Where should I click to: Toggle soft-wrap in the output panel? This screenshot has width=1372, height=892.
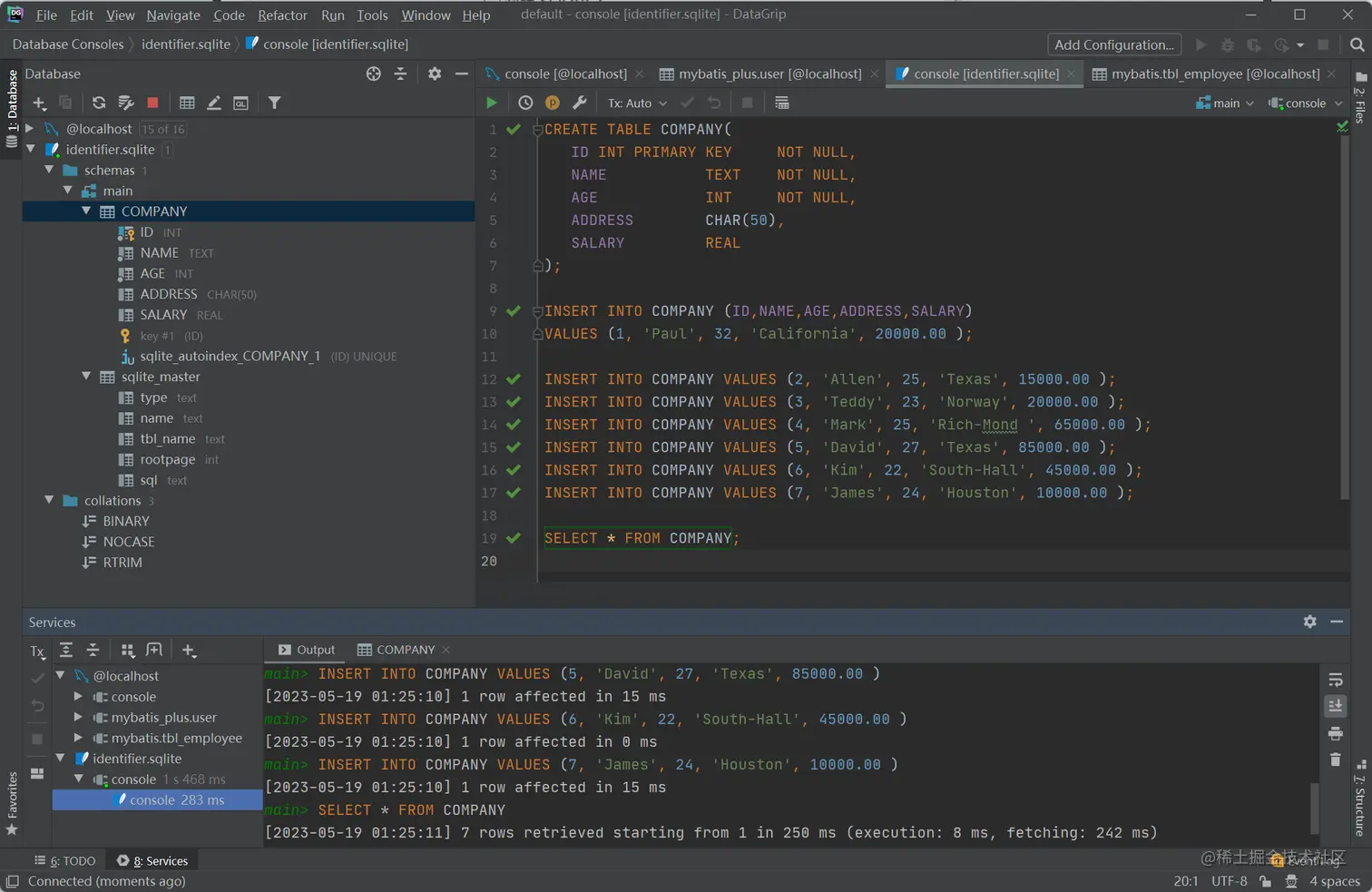coord(1335,680)
